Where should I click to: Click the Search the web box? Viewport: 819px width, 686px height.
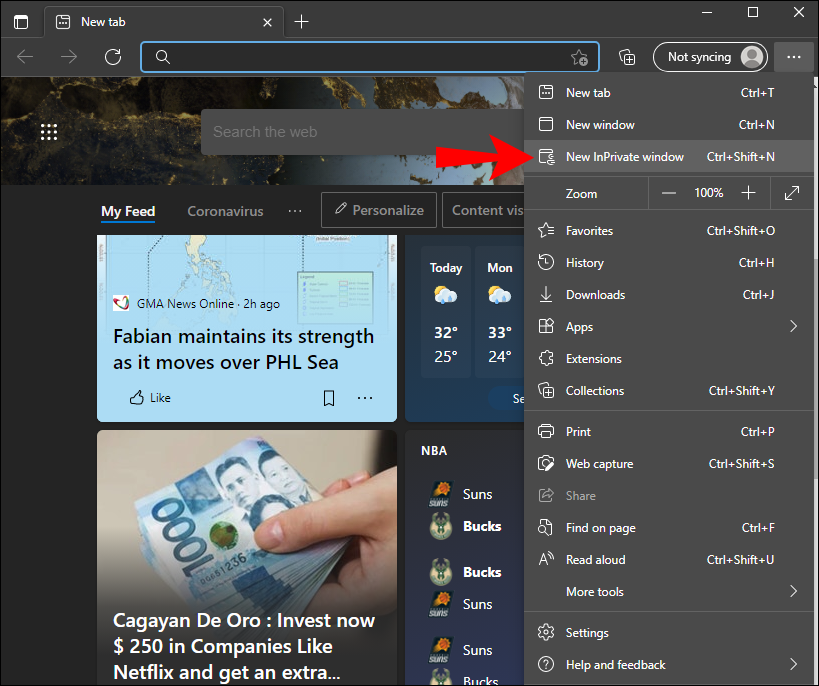click(x=362, y=132)
